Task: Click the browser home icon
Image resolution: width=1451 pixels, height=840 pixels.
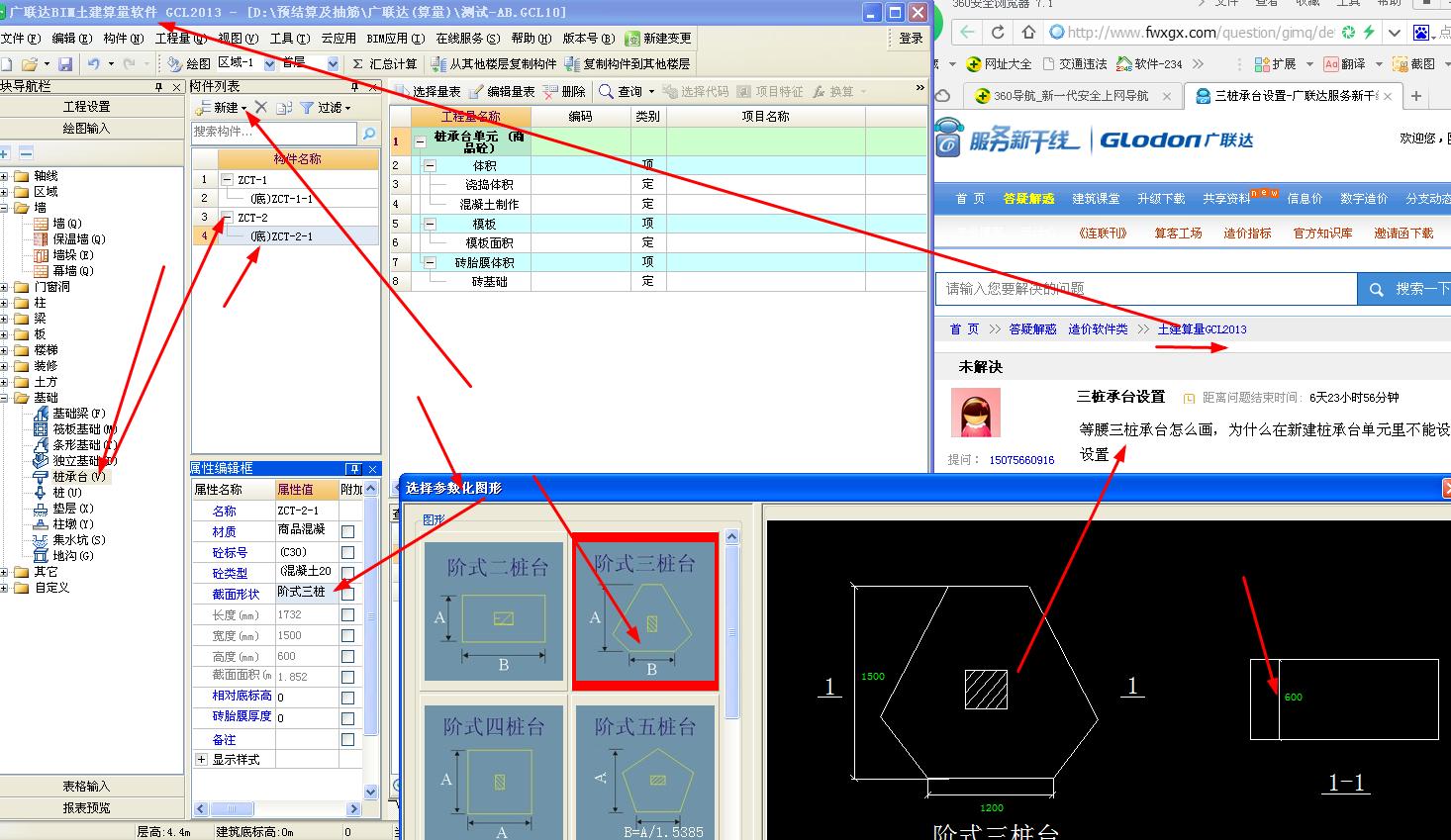Action: point(1027,33)
